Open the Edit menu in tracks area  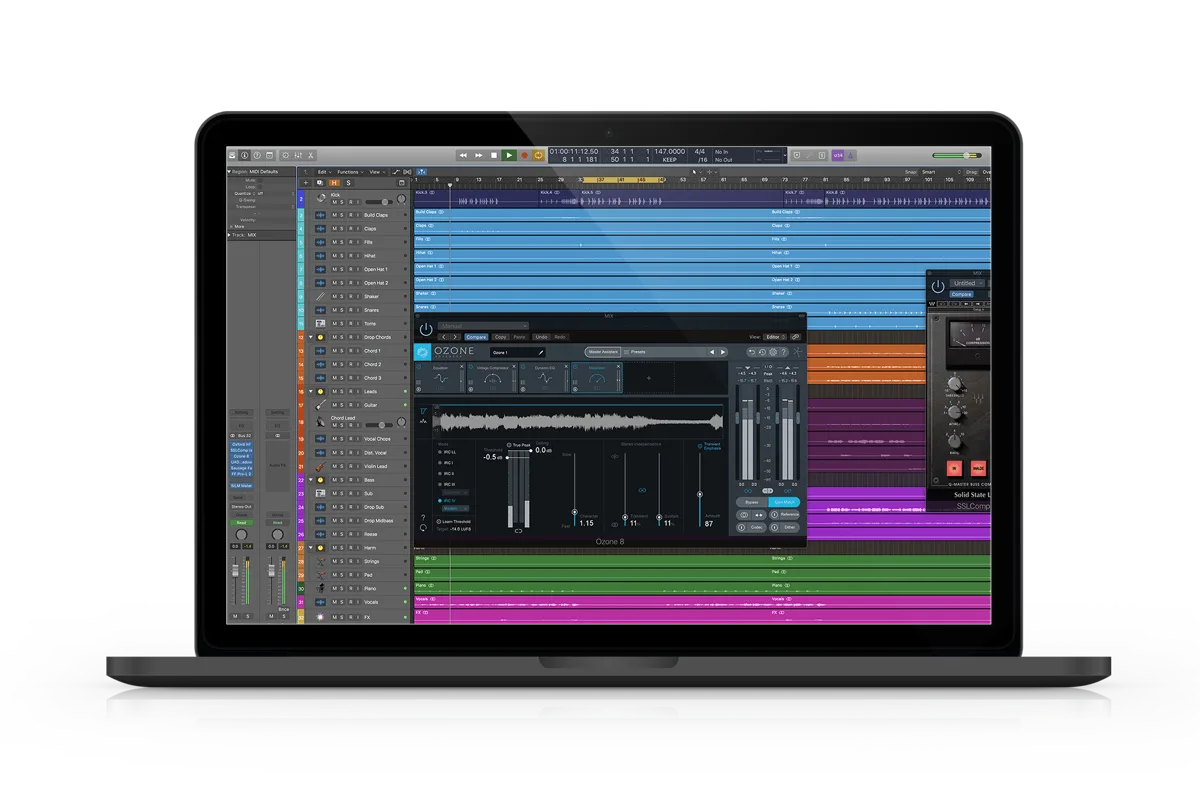[x=324, y=172]
